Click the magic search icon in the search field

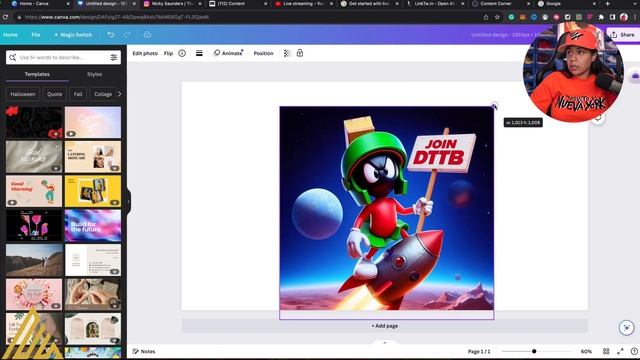pos(13,58)
